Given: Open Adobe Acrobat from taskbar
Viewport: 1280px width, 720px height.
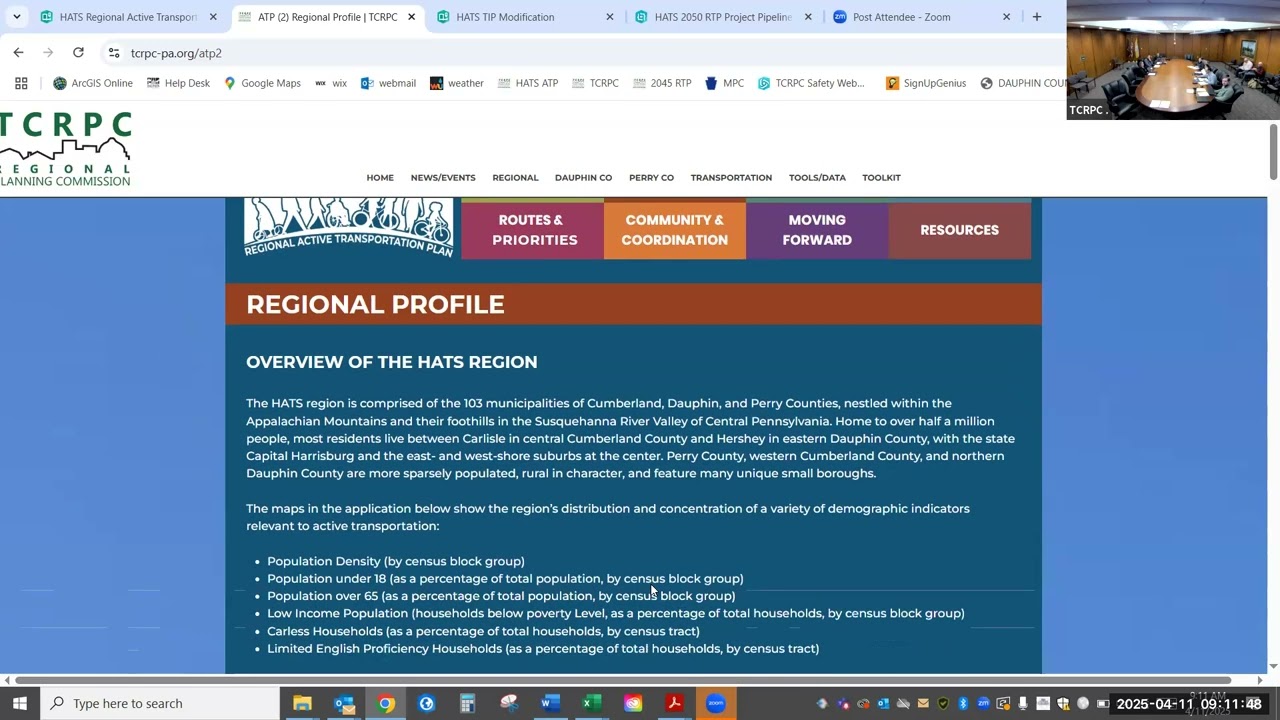Looking at the screenshot, I should 674,703.
